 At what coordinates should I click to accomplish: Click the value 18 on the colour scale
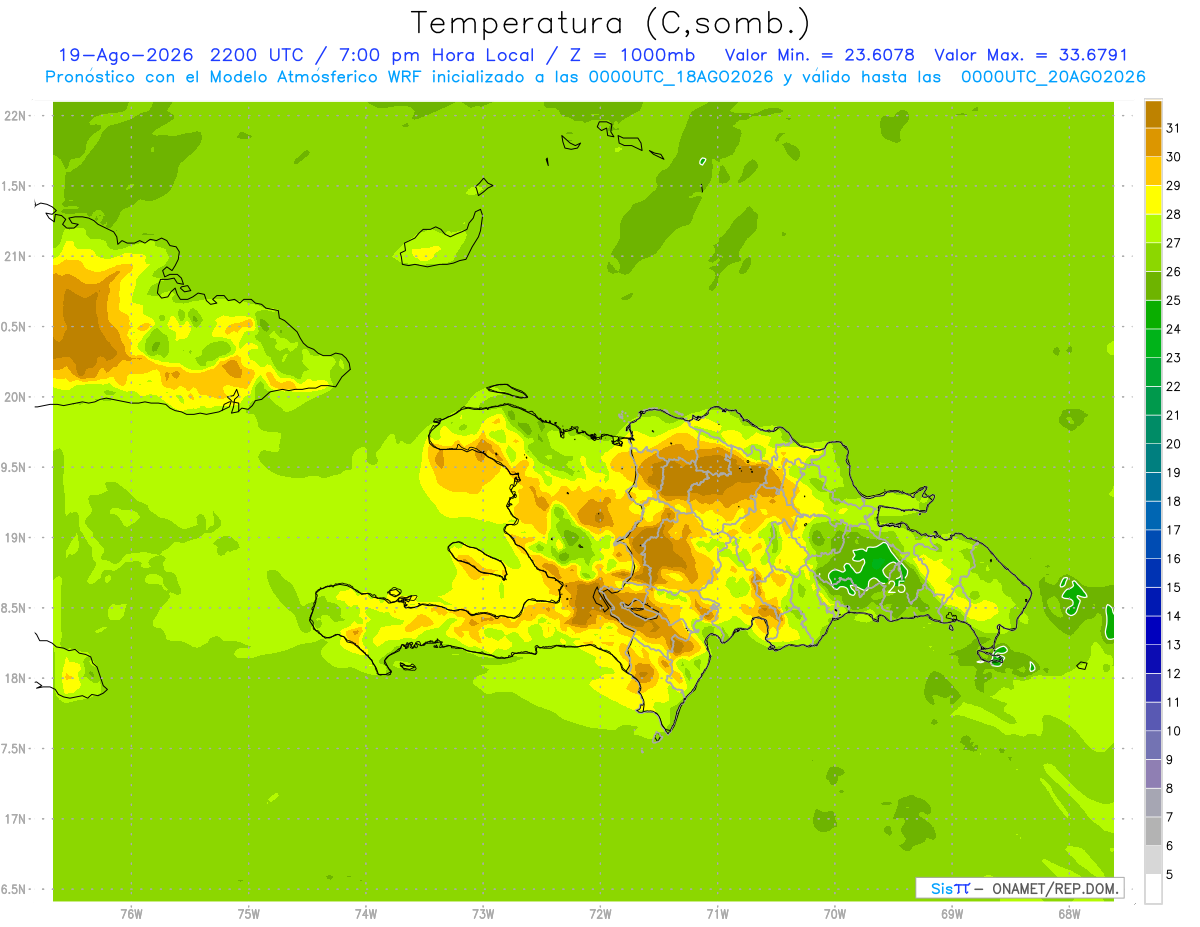coord(1173,501)
